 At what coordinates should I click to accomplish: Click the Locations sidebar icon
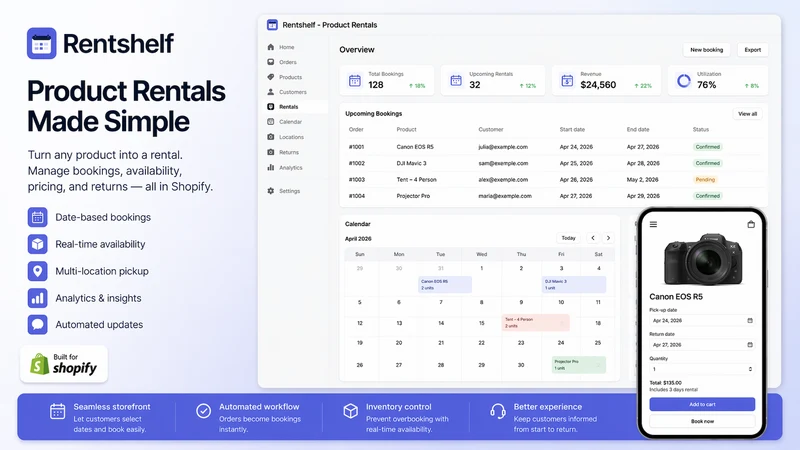click(271, 137)
